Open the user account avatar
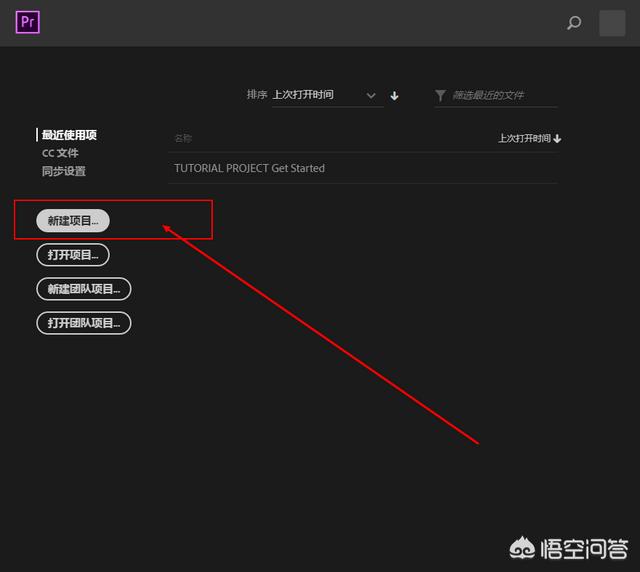The image size is (640, 572). 611,23
